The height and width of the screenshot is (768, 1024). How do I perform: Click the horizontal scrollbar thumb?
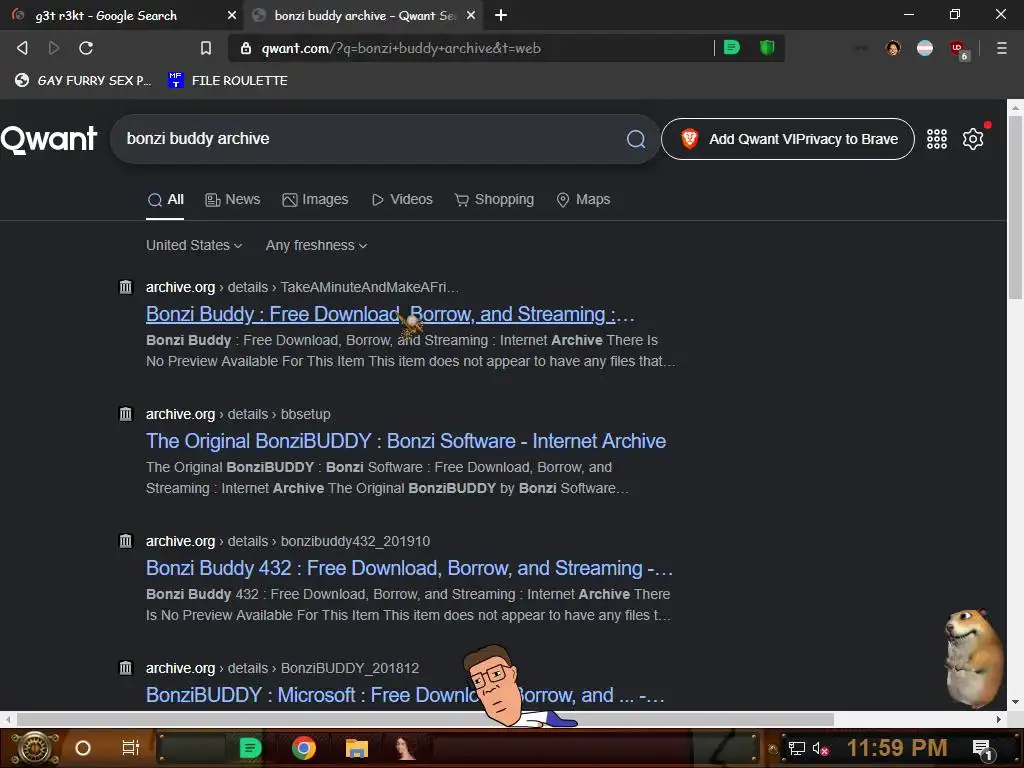(425, 719)
